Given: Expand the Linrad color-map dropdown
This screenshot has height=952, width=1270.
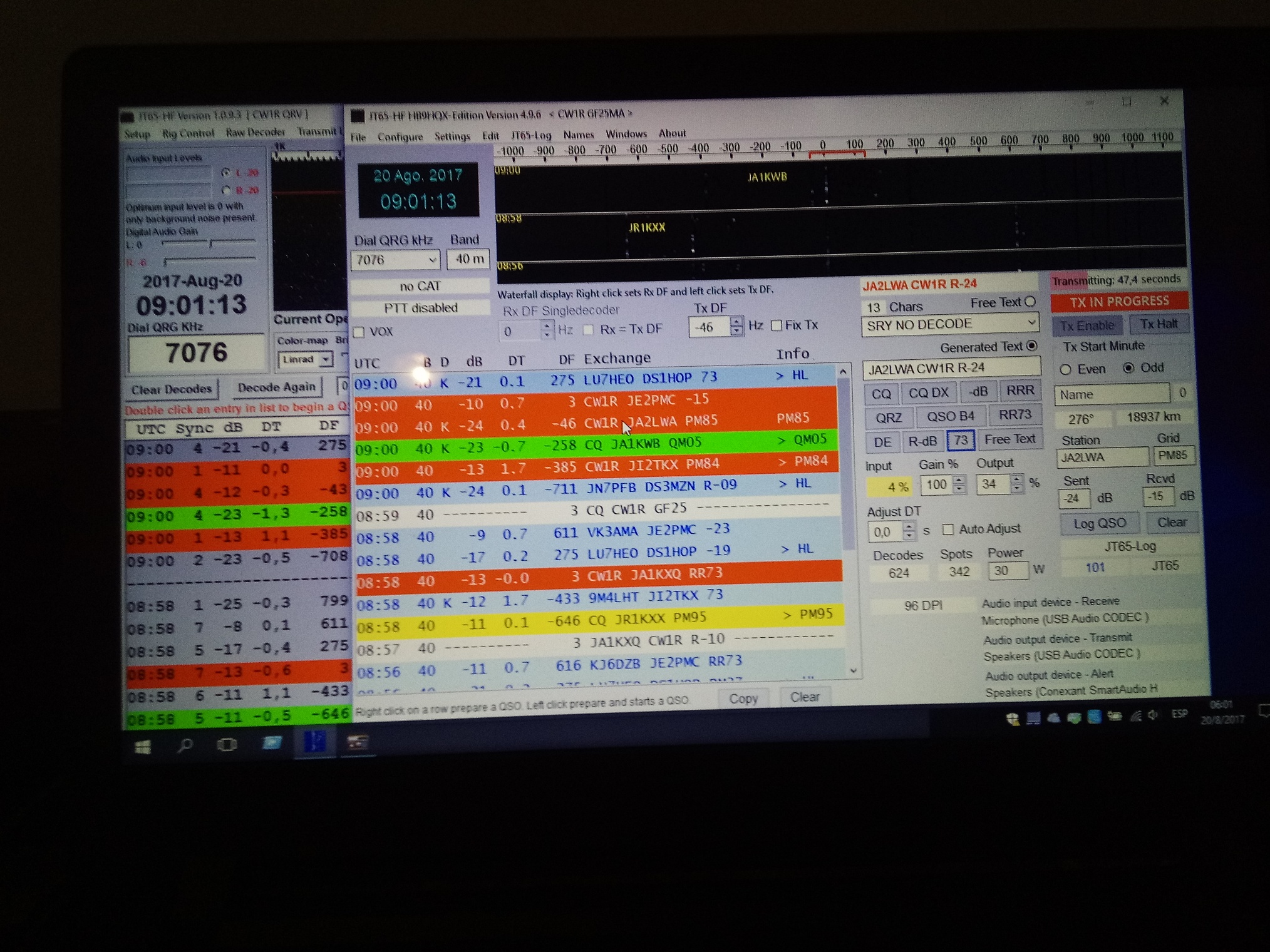Looking at the screenshot, I should tap(326, 360).
